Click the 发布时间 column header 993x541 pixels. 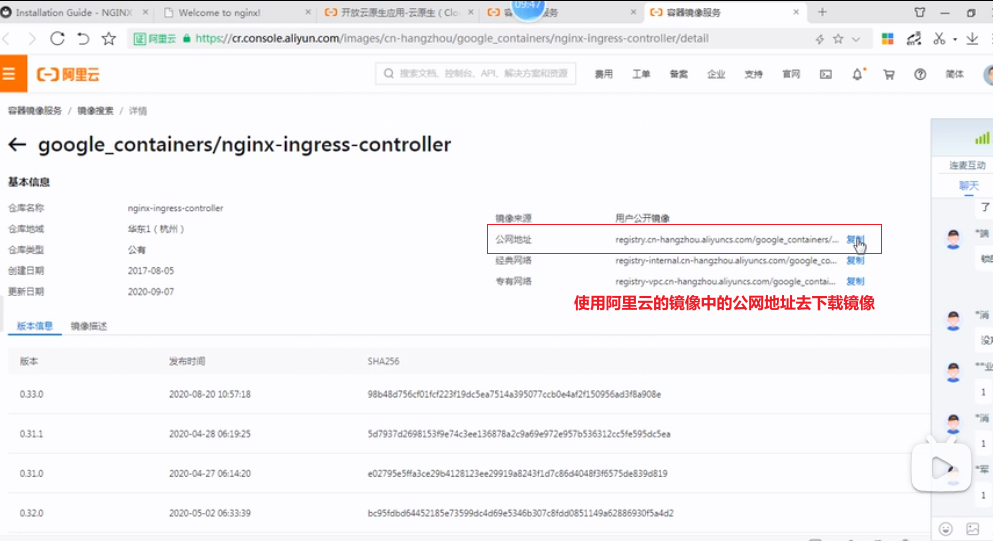point(187,361)
